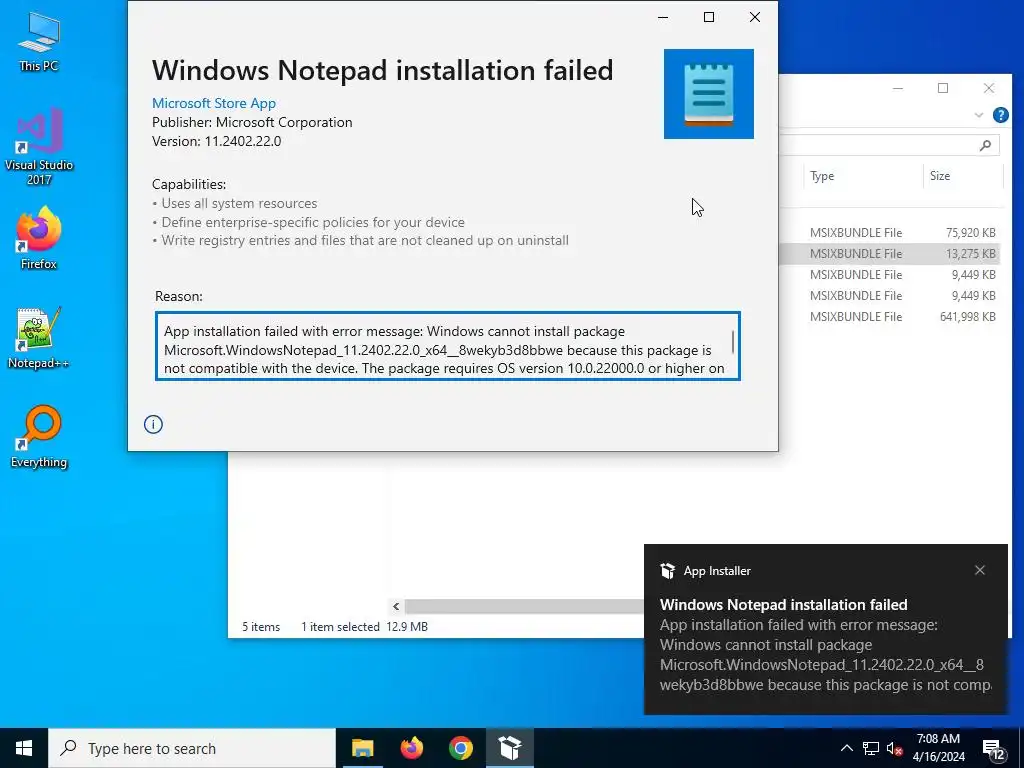
Task: Click the muted volume icon in tray
Action: pos(894,749)
